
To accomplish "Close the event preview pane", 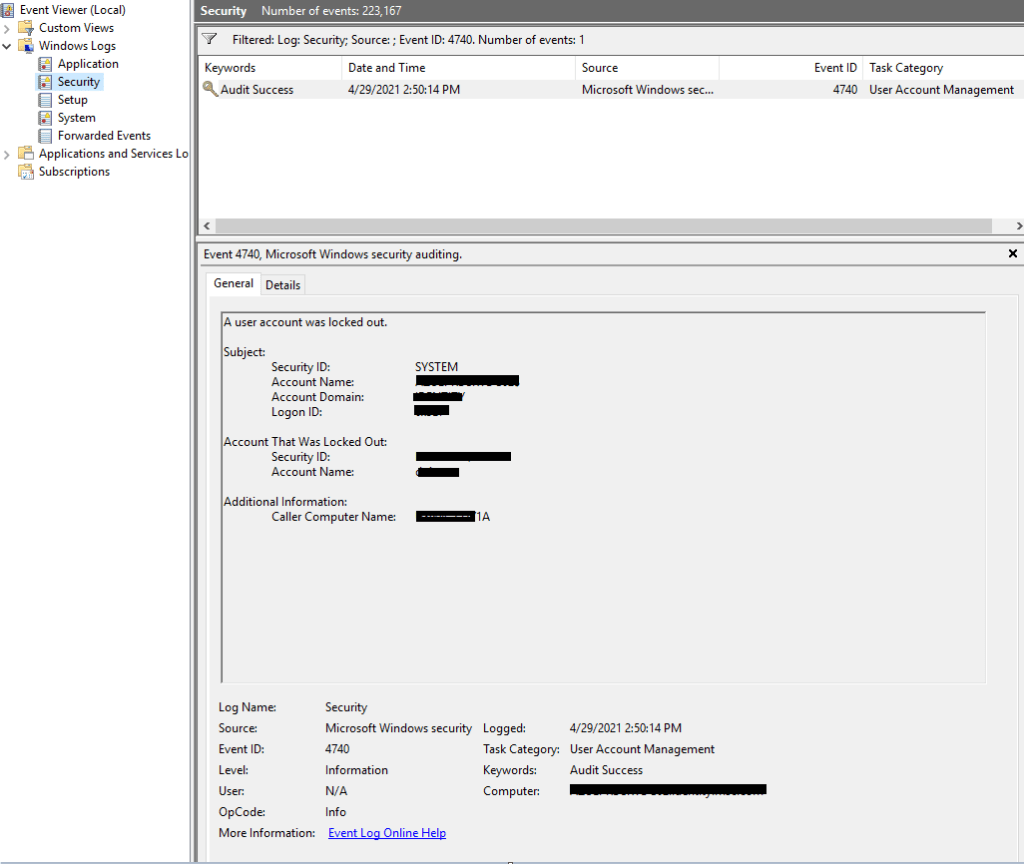I will (1012, 254).
